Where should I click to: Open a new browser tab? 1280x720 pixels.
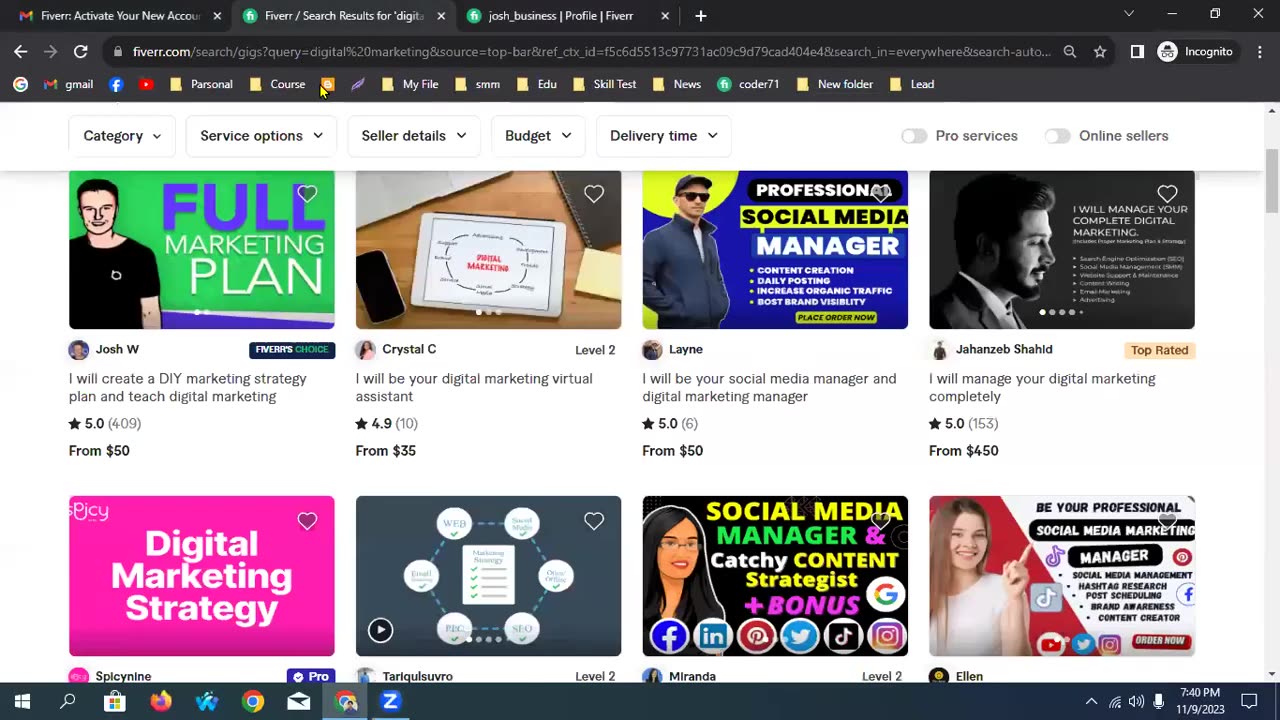click(701, 16)
